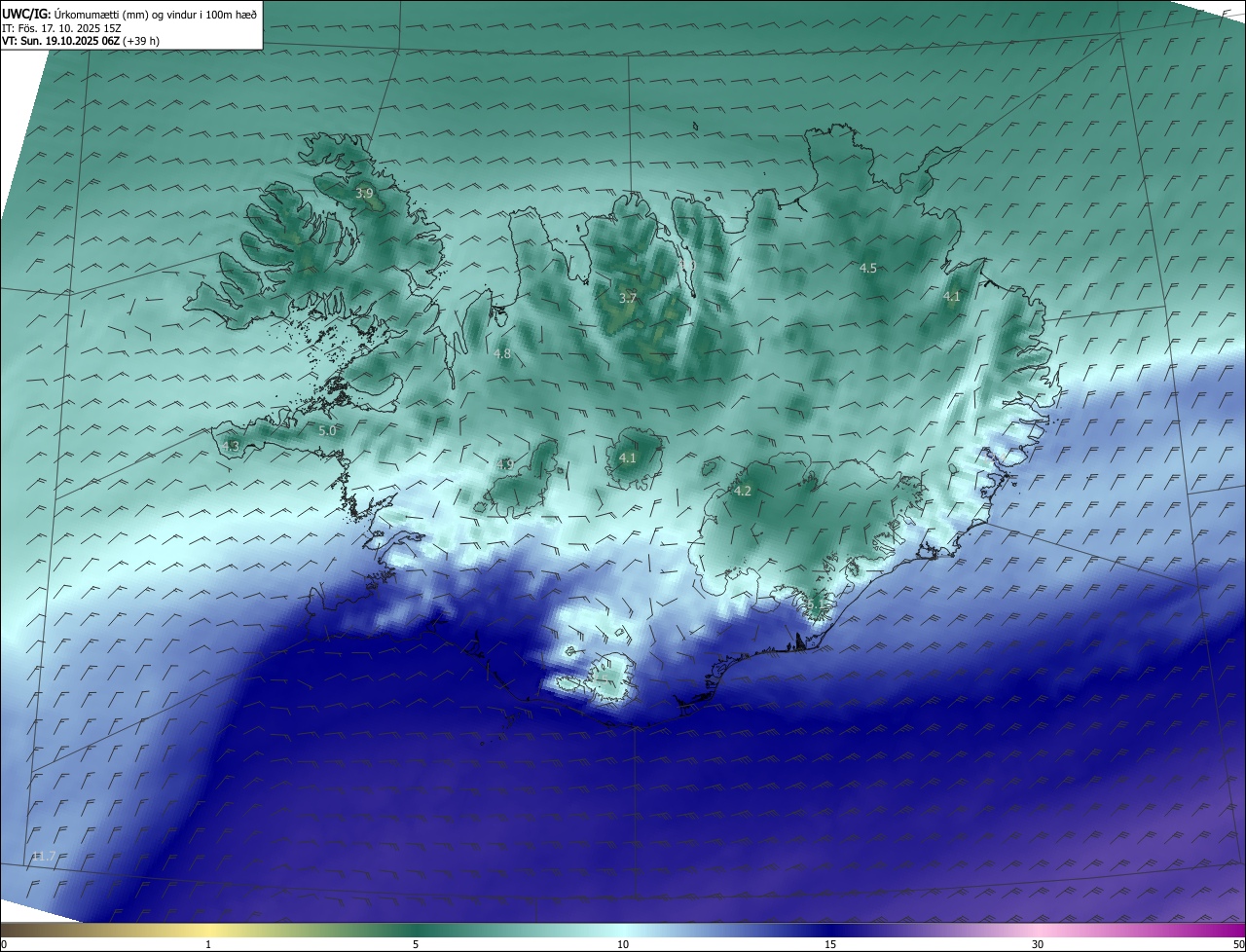The width and height of the screenshot is (1246, 952).
Task: Select the 4.8 value on the map
Action: pyautogui.click(x=502, y=354)
